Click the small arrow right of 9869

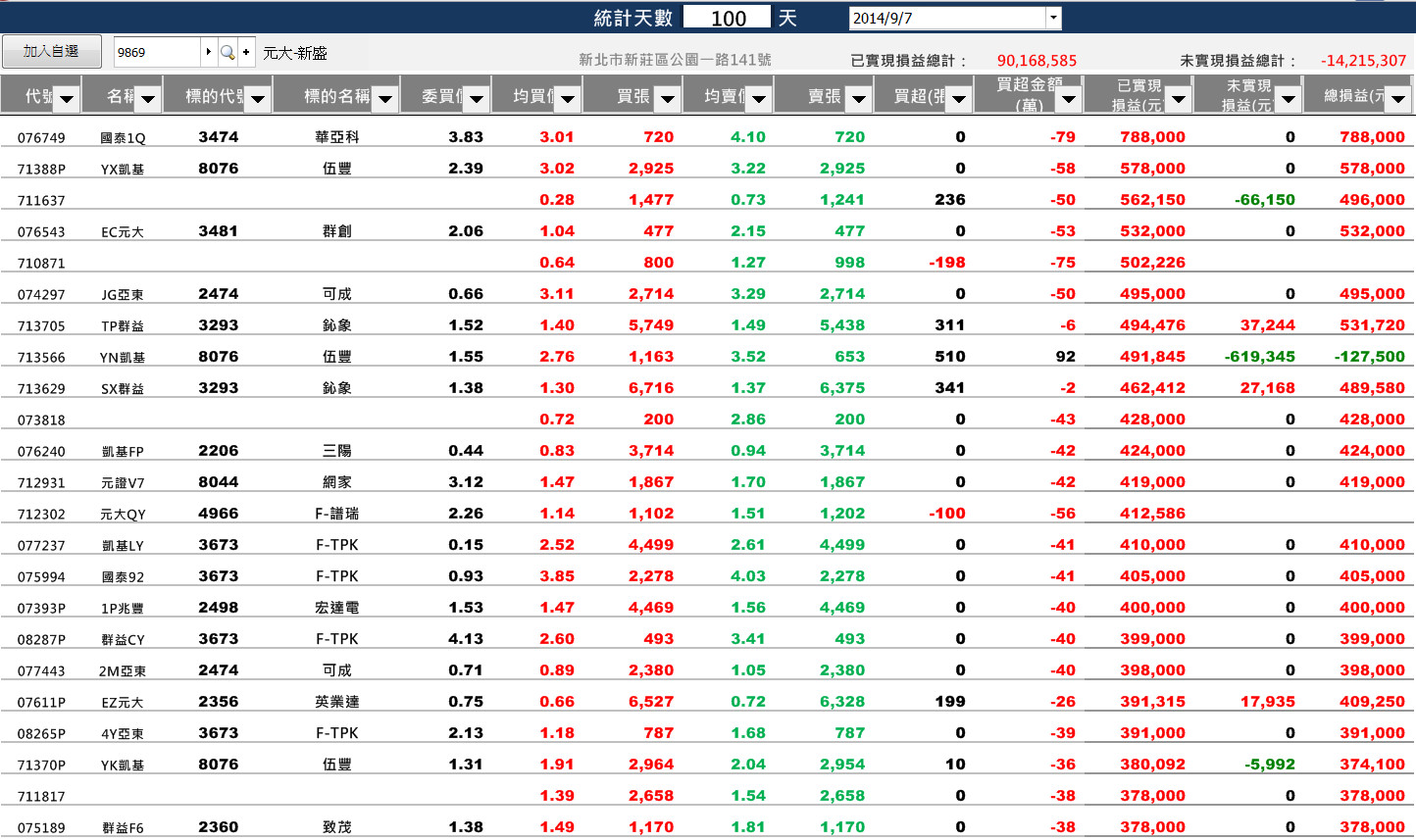click(208, 52)
